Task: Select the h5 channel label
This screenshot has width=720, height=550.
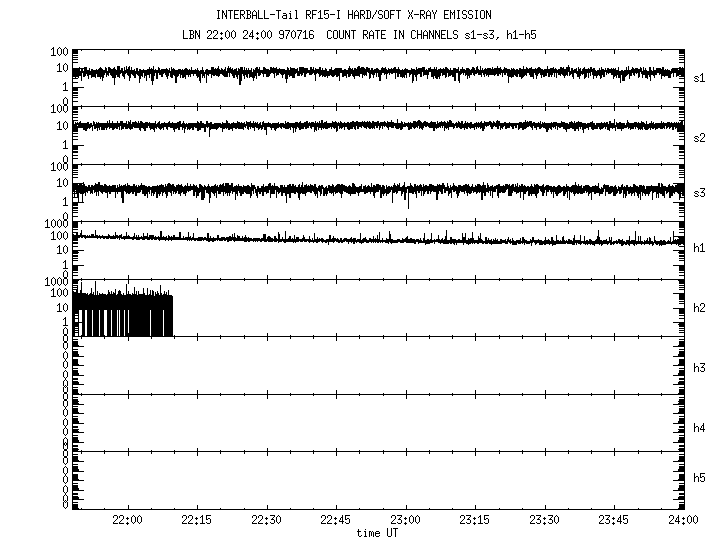Action: [700, 478]
